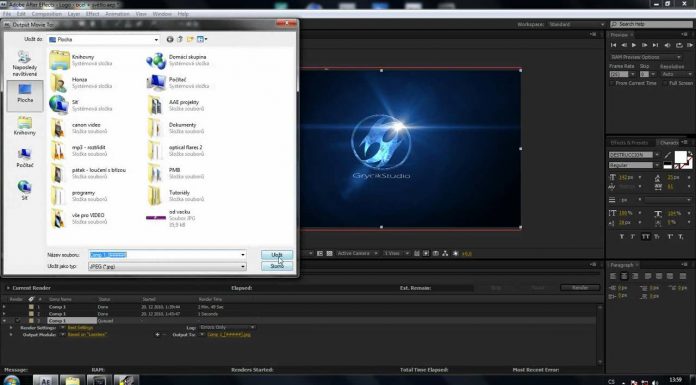Image resolution: width=696 pixels, height=385 pixels.
Task: Switch to Effects & Presets tab
Action: (629, 143)
